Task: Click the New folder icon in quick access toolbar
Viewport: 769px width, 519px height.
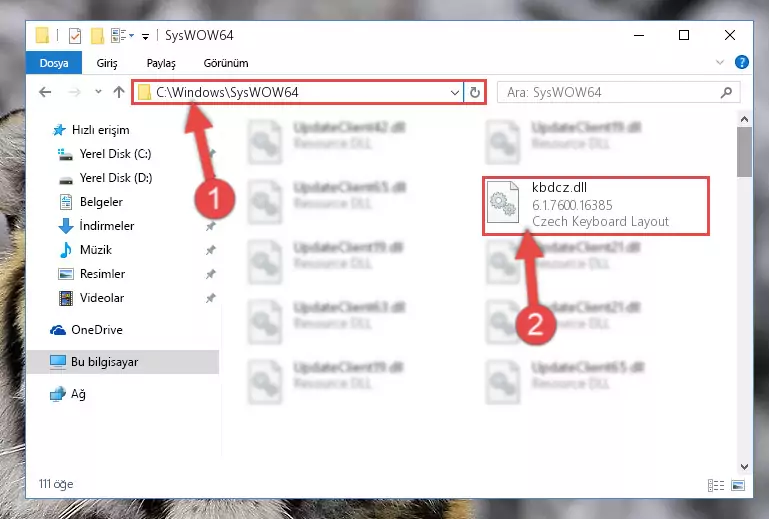Action: (97, 36)
